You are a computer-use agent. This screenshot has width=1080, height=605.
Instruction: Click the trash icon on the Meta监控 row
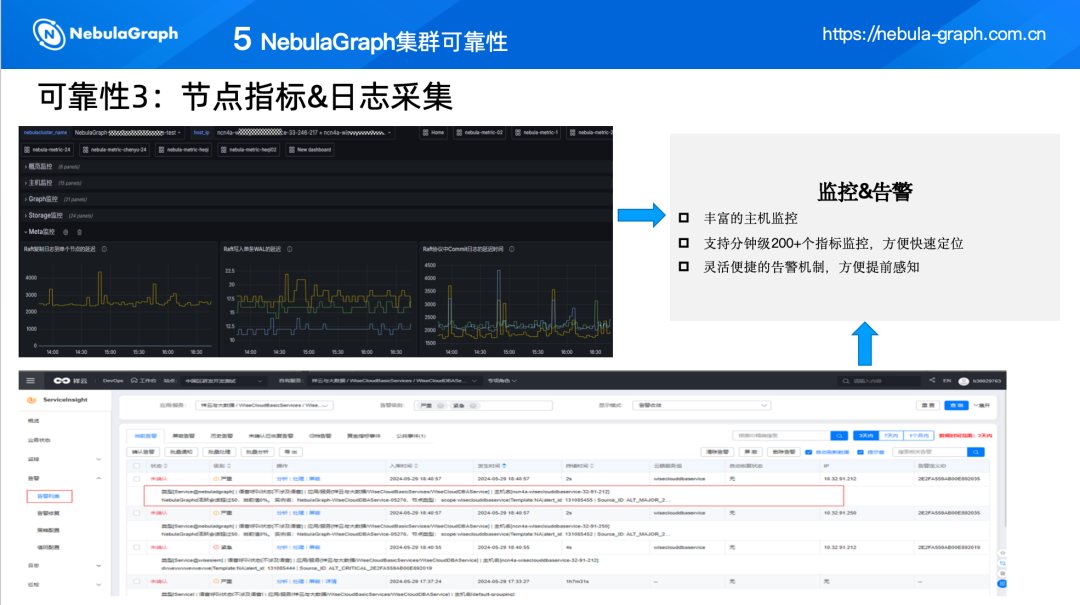coord(79,232)
